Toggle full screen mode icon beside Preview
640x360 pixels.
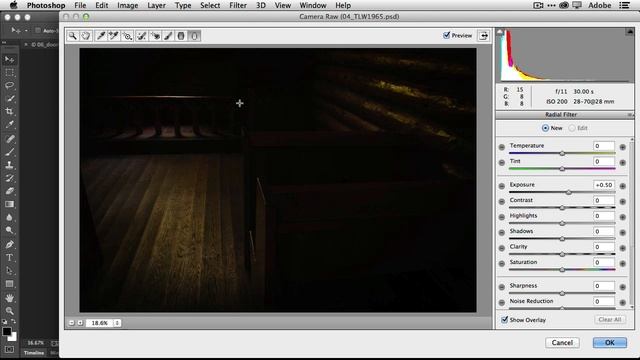[483, 36]
